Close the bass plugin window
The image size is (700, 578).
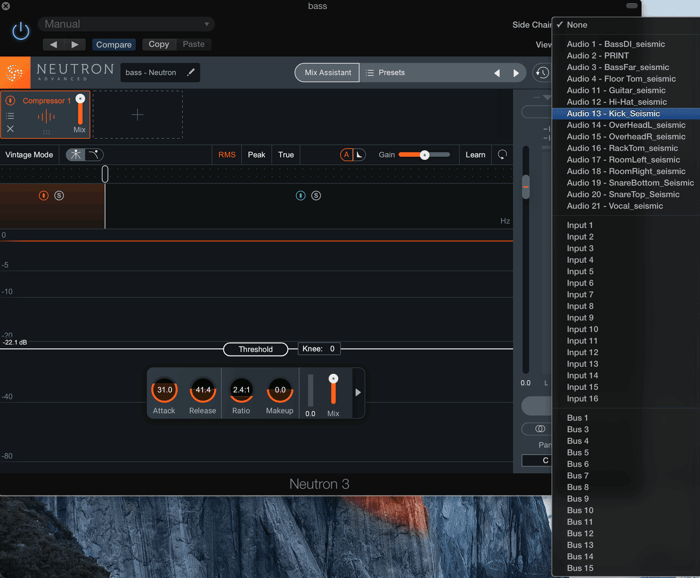[x=6, y=6]
